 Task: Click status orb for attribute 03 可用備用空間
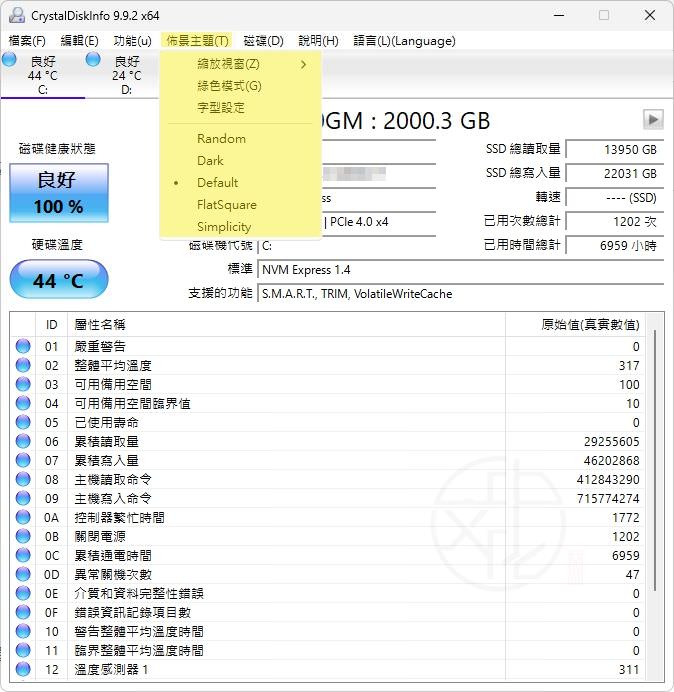(x=23, y=384)
